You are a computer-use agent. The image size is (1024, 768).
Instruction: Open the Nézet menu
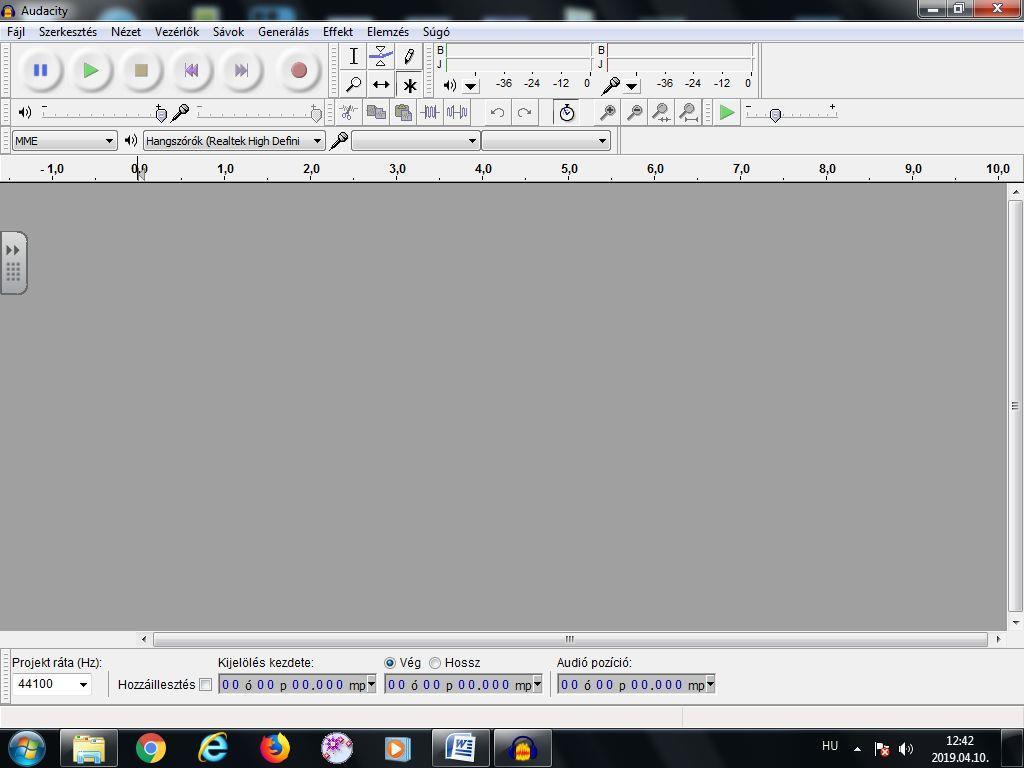[125, 31]
